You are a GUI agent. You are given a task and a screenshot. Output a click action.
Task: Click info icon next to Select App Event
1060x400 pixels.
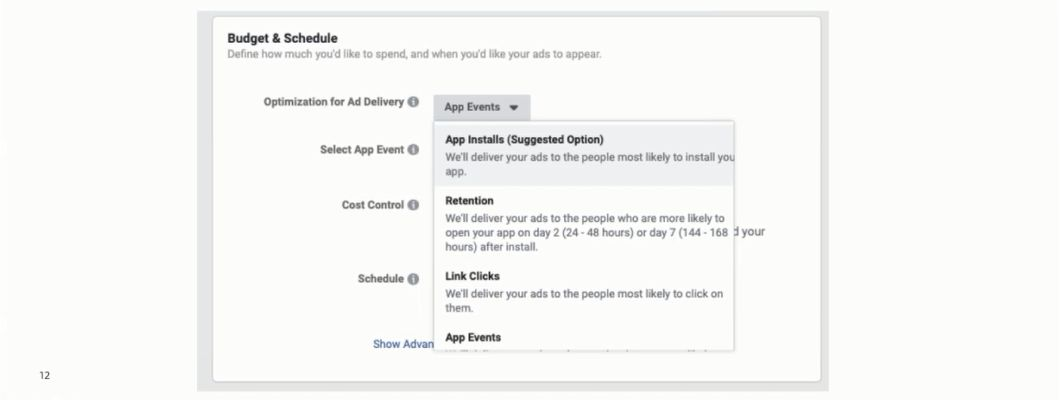(x=413, y=150)
